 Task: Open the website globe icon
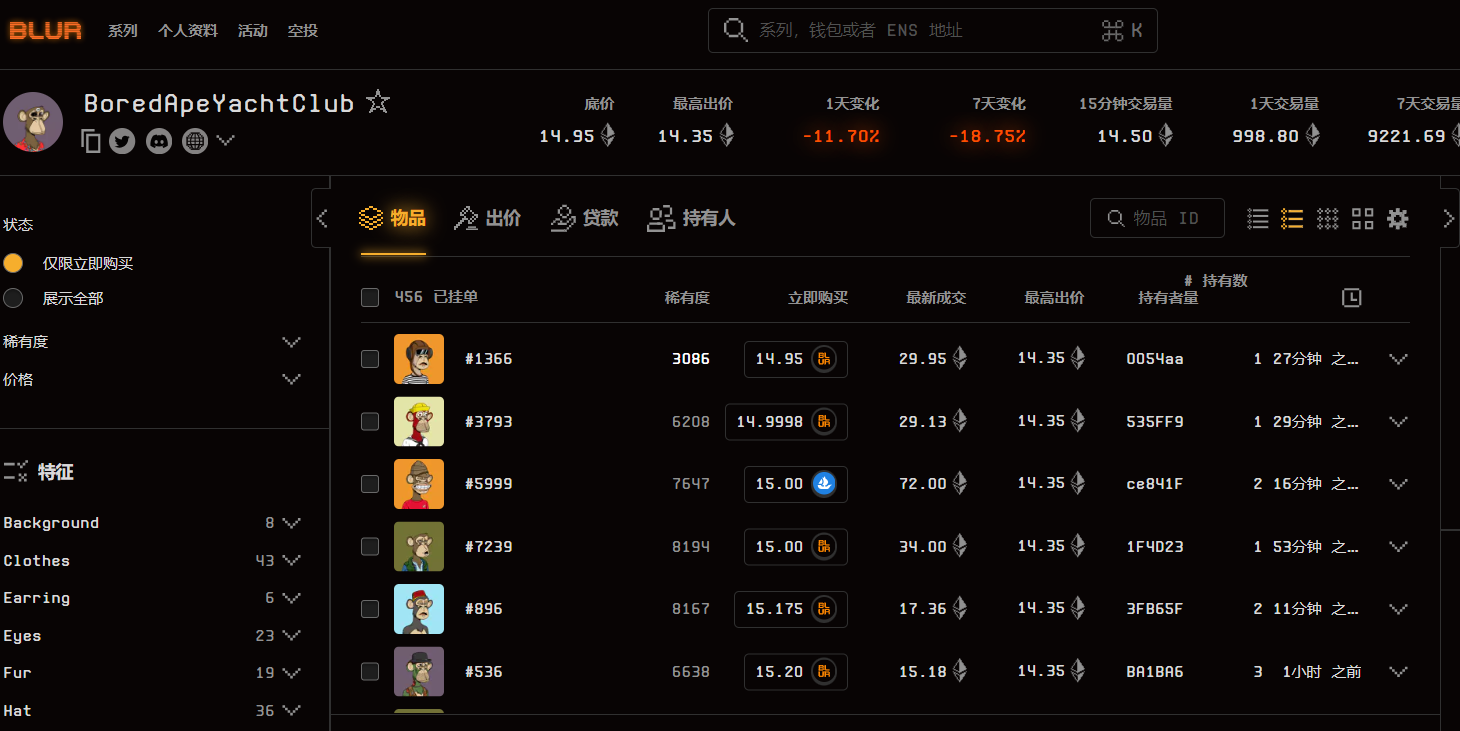coord(195,141)
